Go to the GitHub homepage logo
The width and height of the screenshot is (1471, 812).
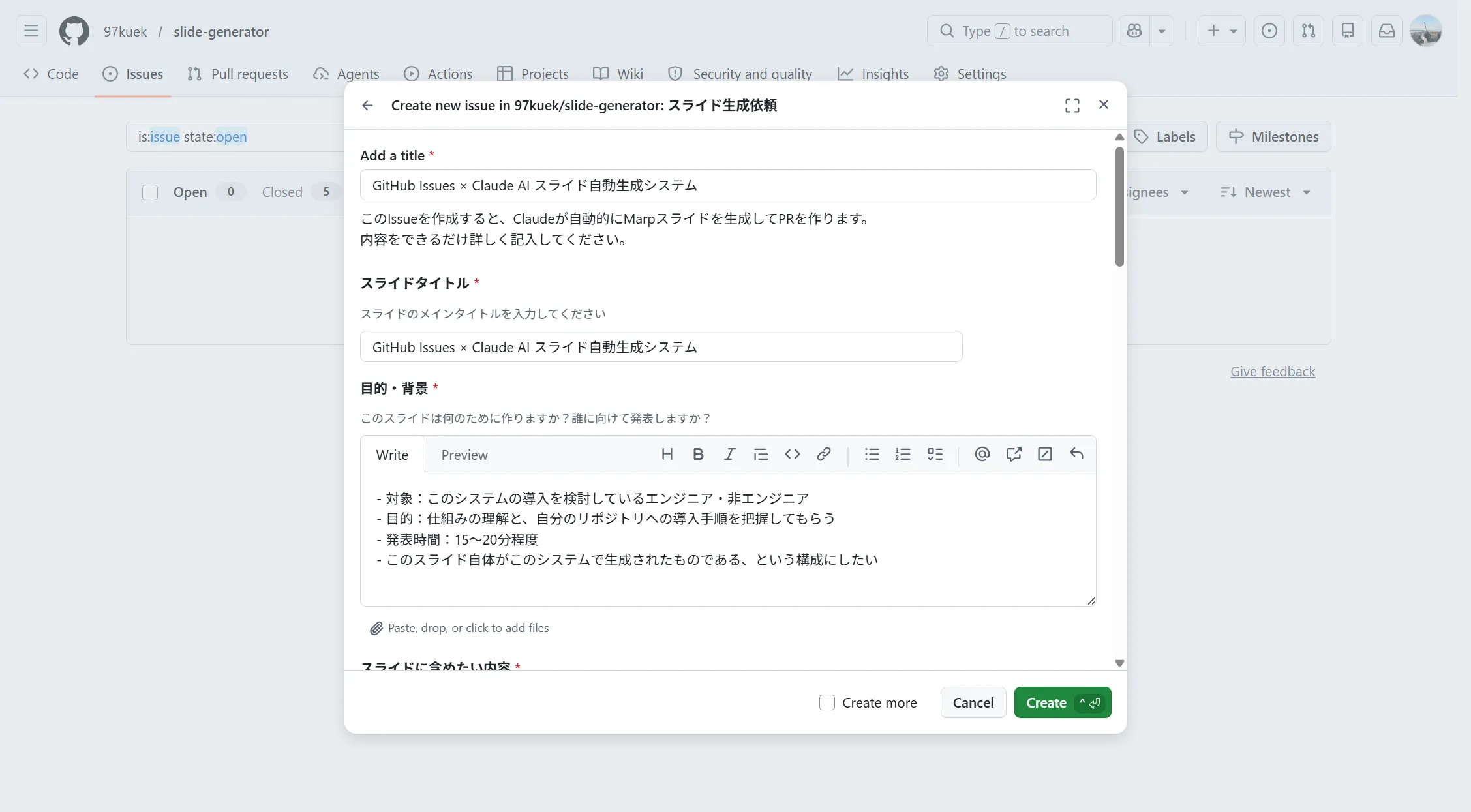coord(74,31)
